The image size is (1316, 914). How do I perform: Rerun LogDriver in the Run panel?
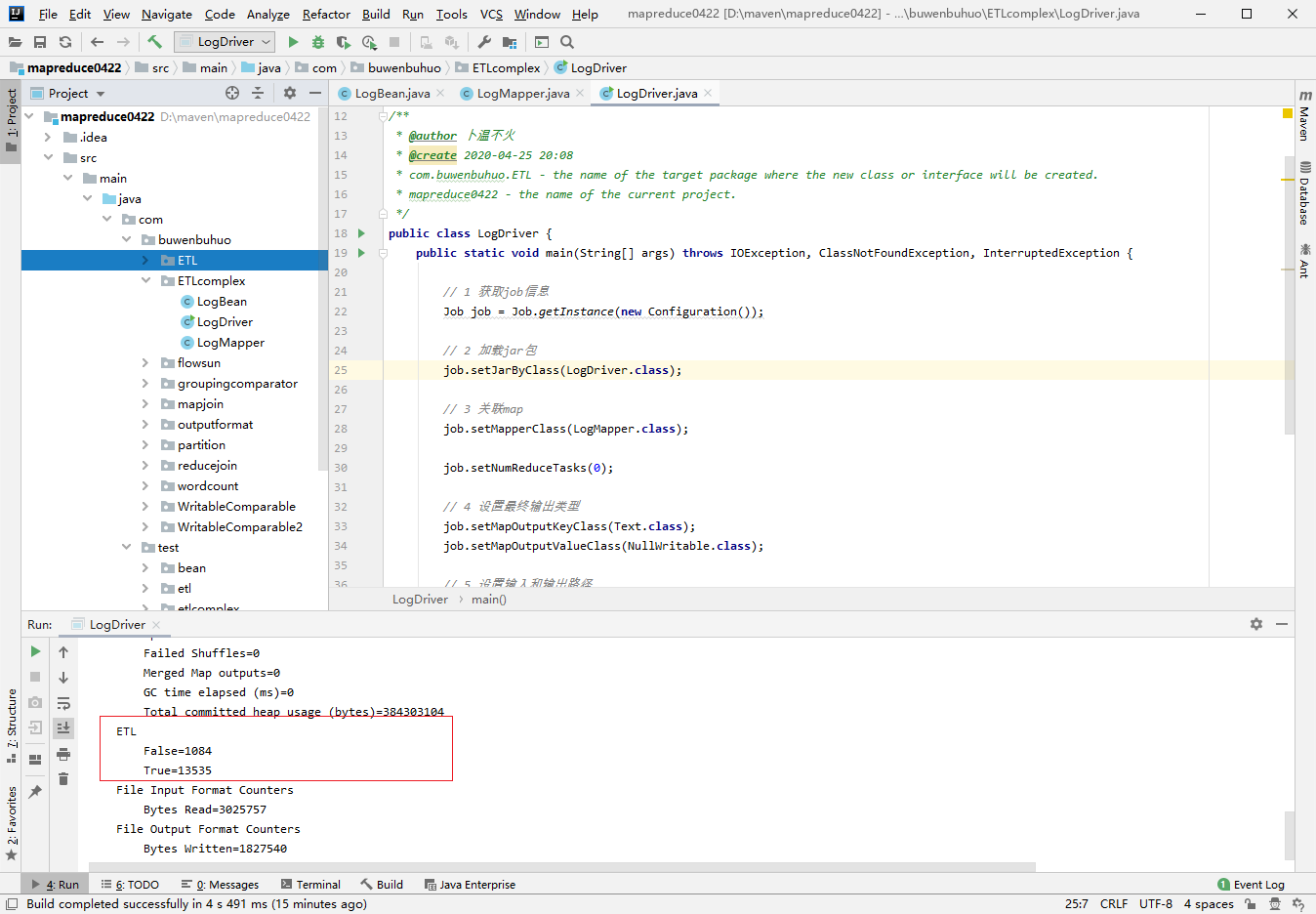tap(35, 651)
